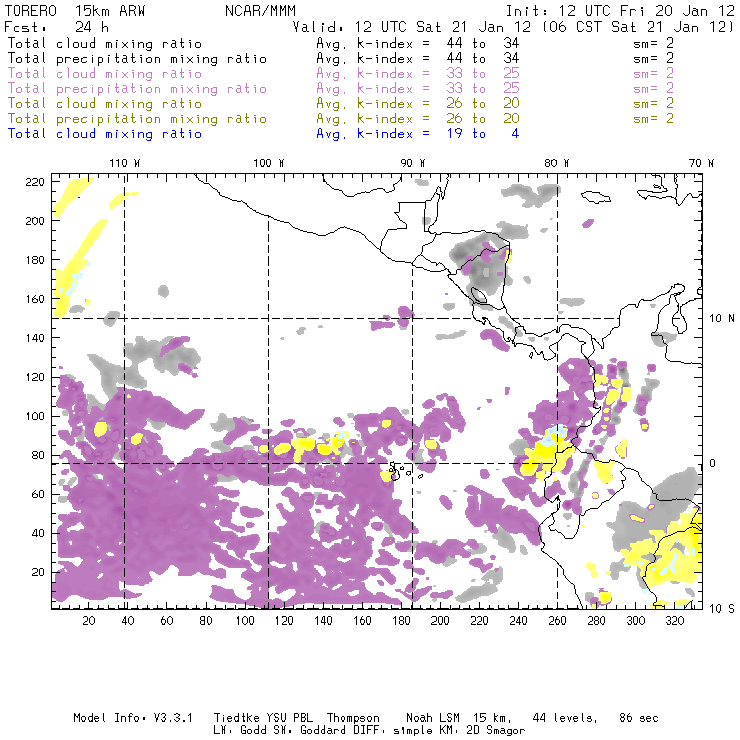Click 'sm= 2' in the black precipitation row
This screenshot has width=740, height=740.
(x=653, y=59)
